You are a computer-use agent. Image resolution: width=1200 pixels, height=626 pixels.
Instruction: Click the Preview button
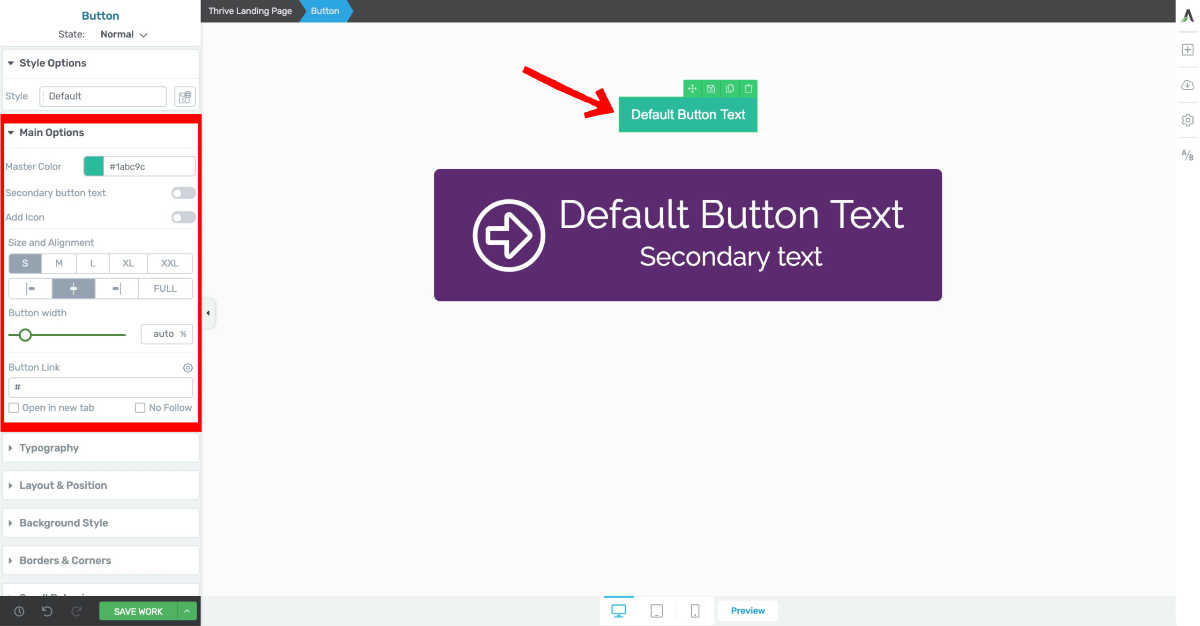[x=747, y=611]
